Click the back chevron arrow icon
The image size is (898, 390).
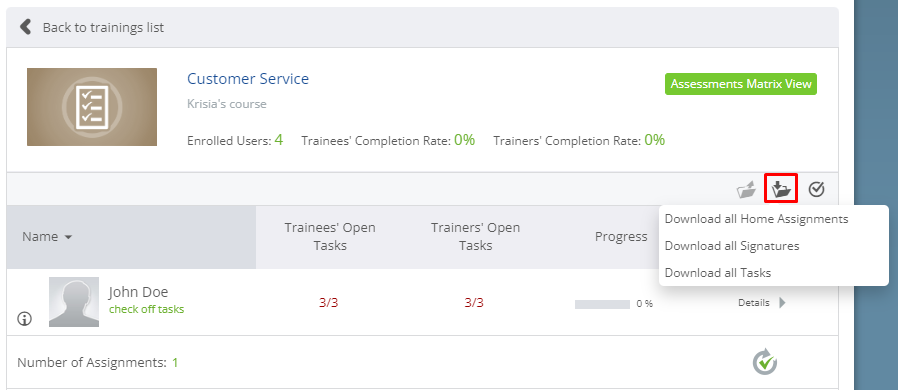tap(25, 26)
